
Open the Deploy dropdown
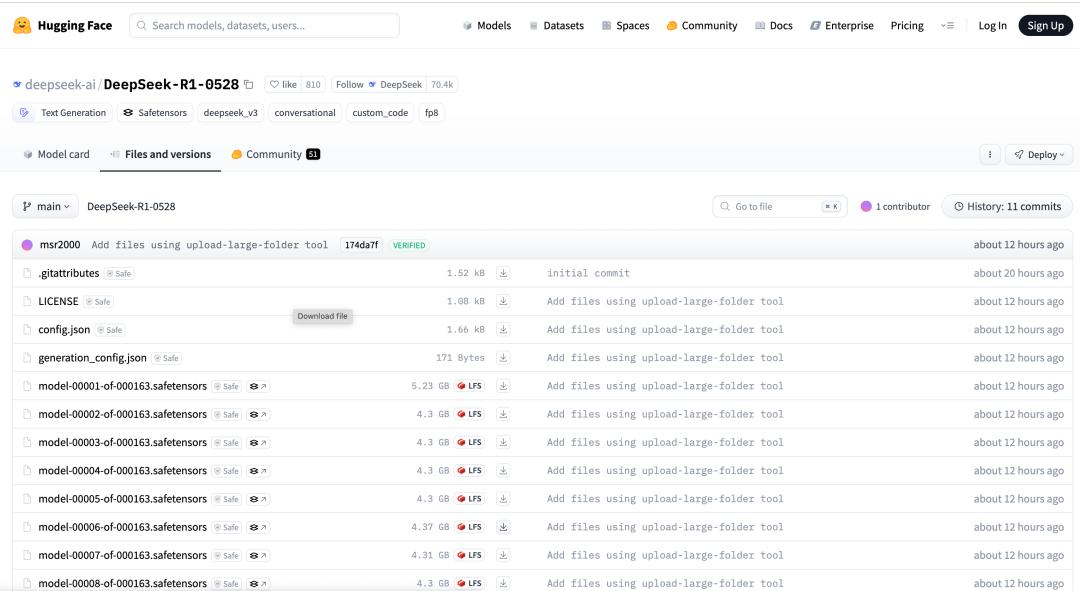click(x=1039, y=154)
